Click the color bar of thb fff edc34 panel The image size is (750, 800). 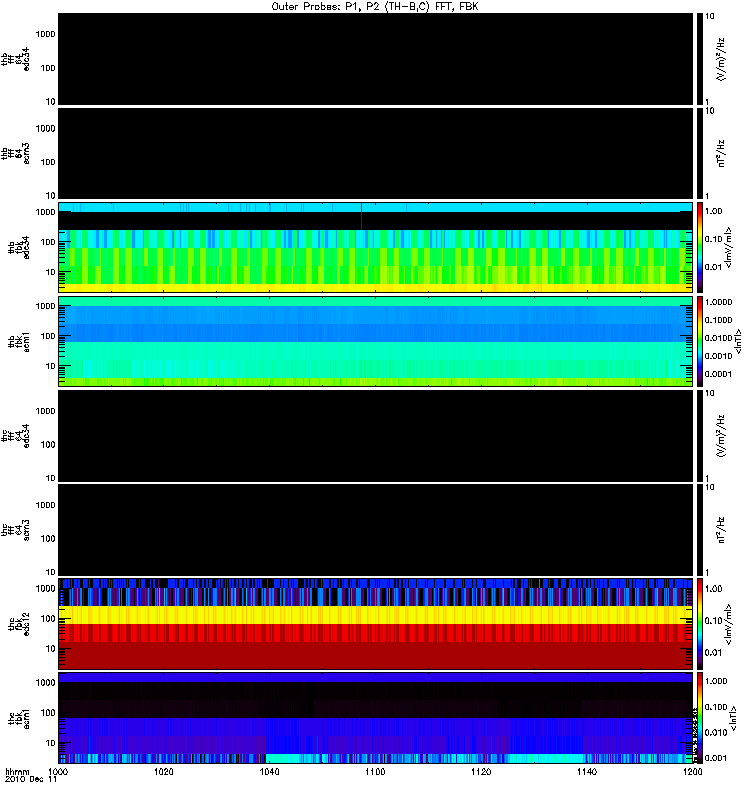pyautogui.click(x=699, y=59)
